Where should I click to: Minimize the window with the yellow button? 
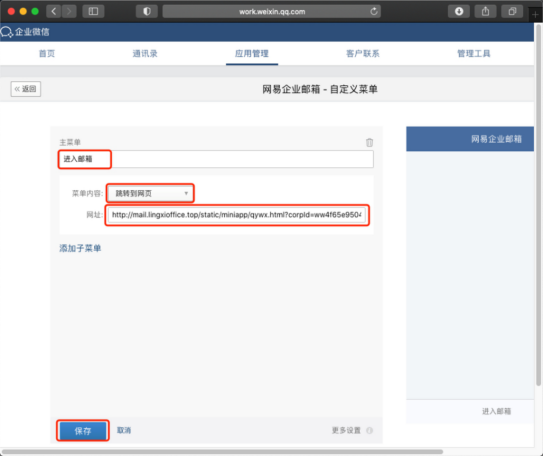tap(23, 11)
